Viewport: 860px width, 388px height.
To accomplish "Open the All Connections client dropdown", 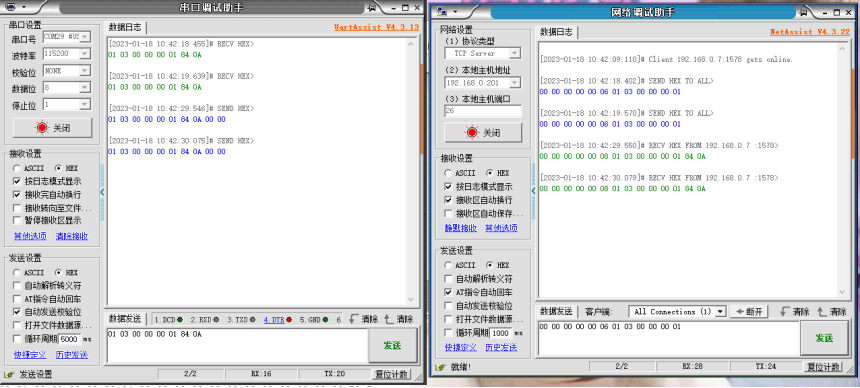I will 720,311.
